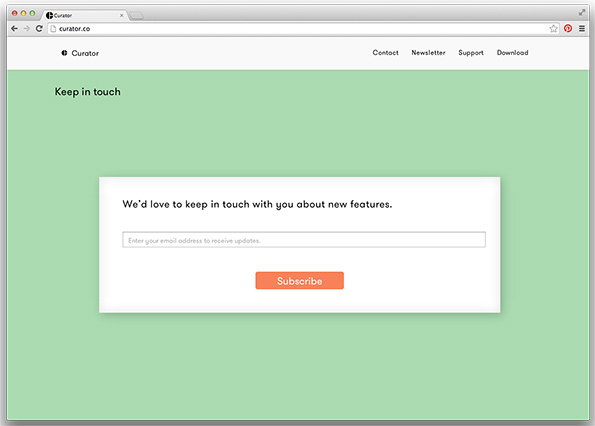
Task: Reload the page with the refresh icon
Action: 39,28
